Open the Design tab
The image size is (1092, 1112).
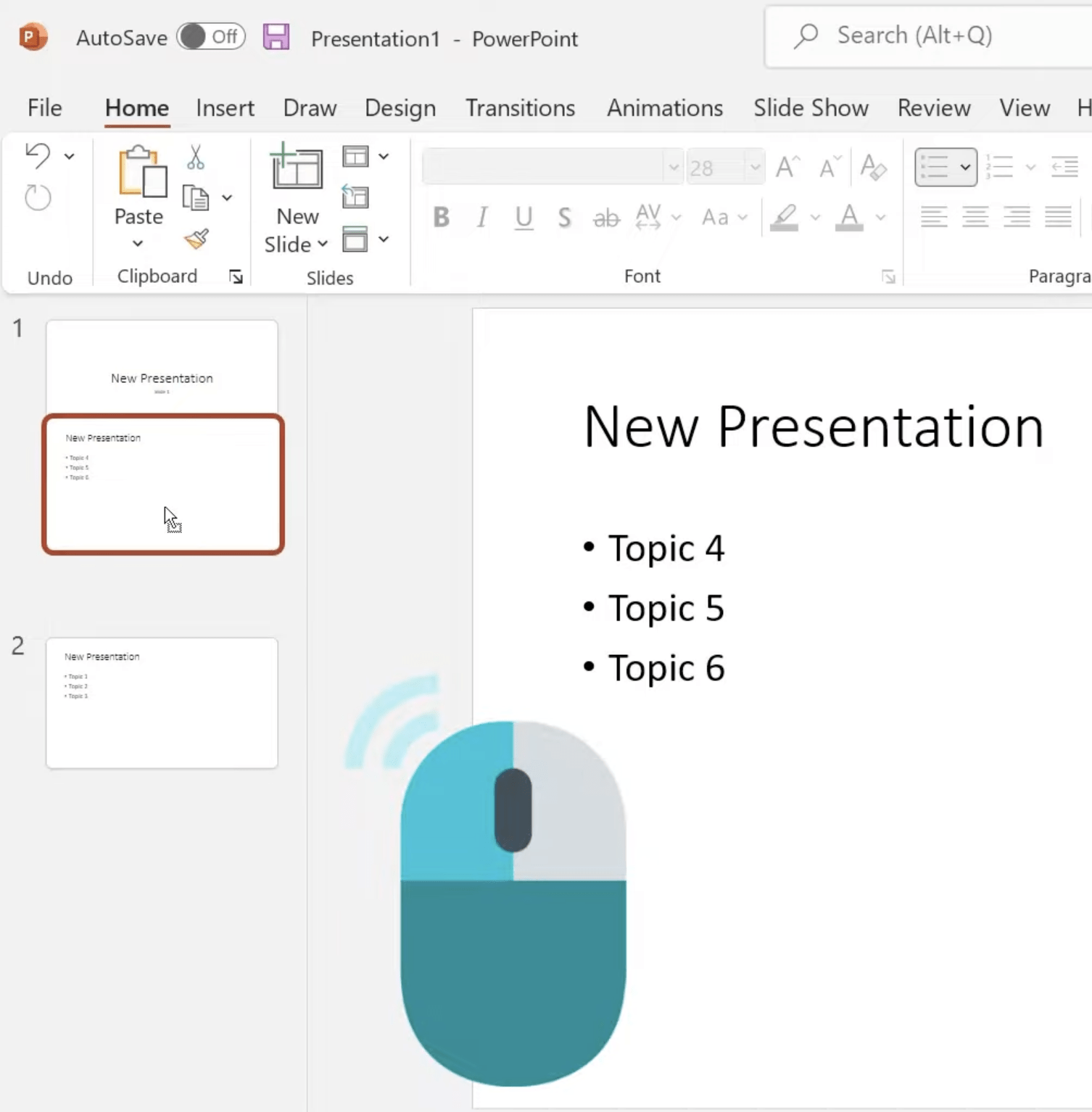(400, 108)
